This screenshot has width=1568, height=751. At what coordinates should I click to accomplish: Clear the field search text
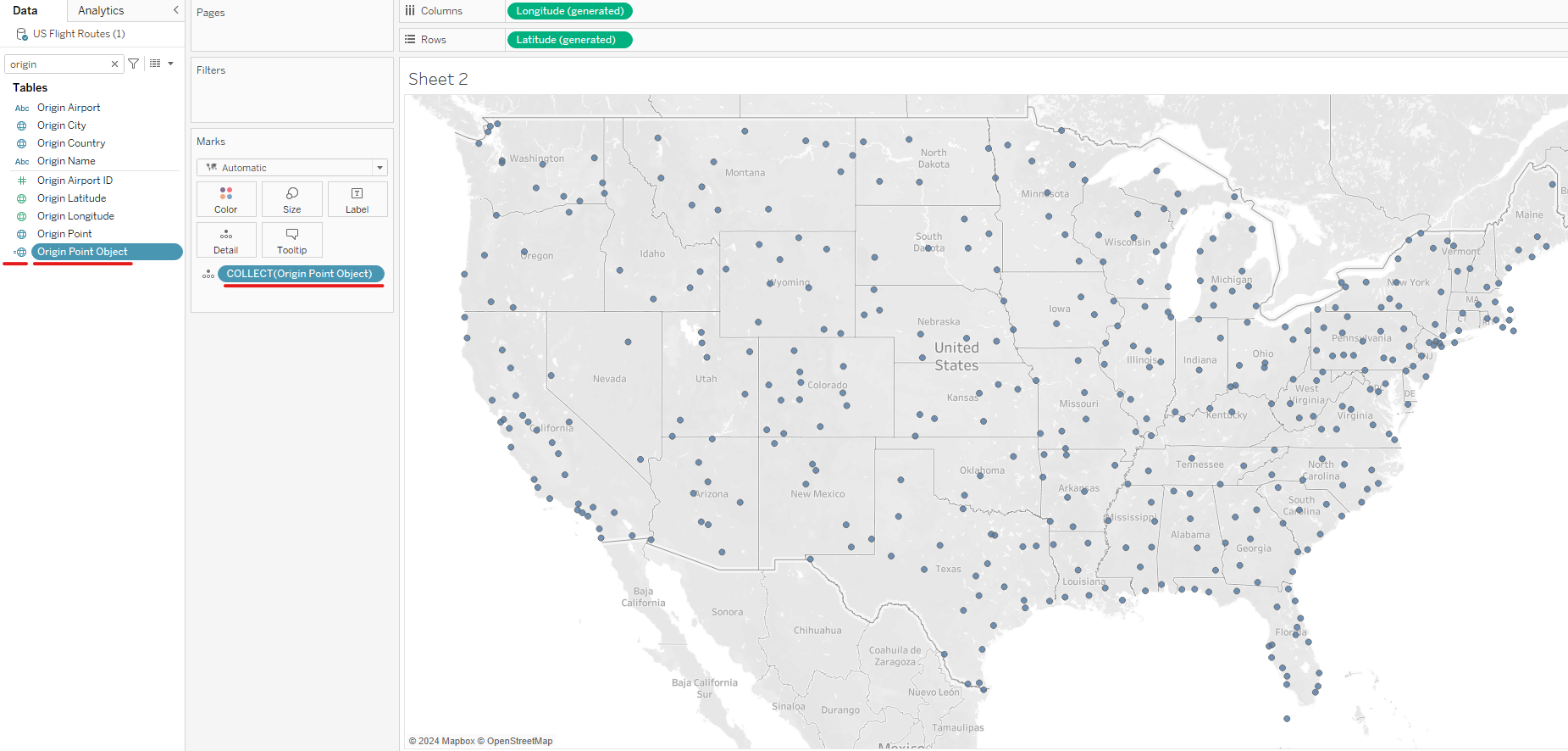point(114,64)
